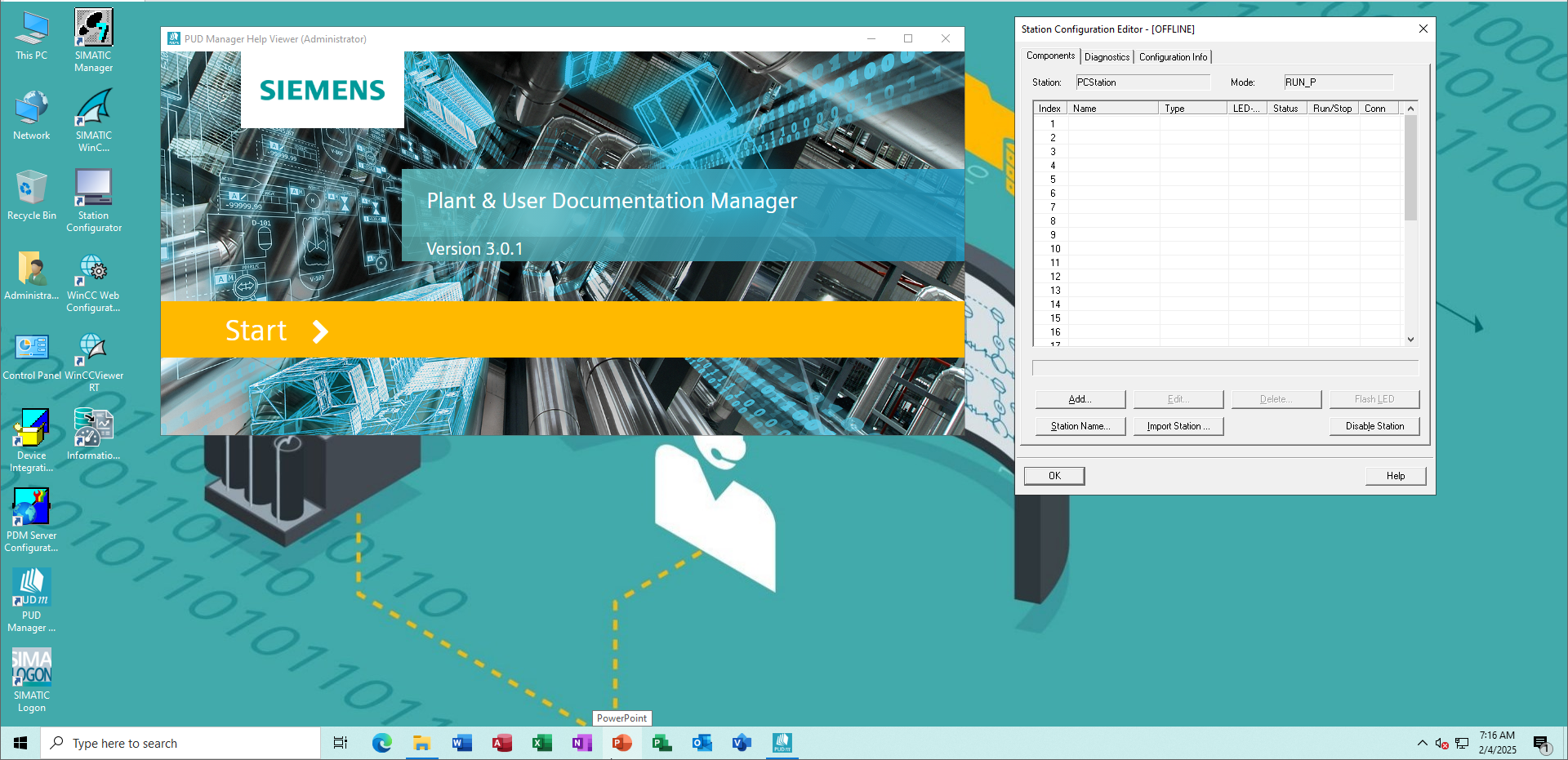Click the Station field showing PCStation

tap(1142, 82)
